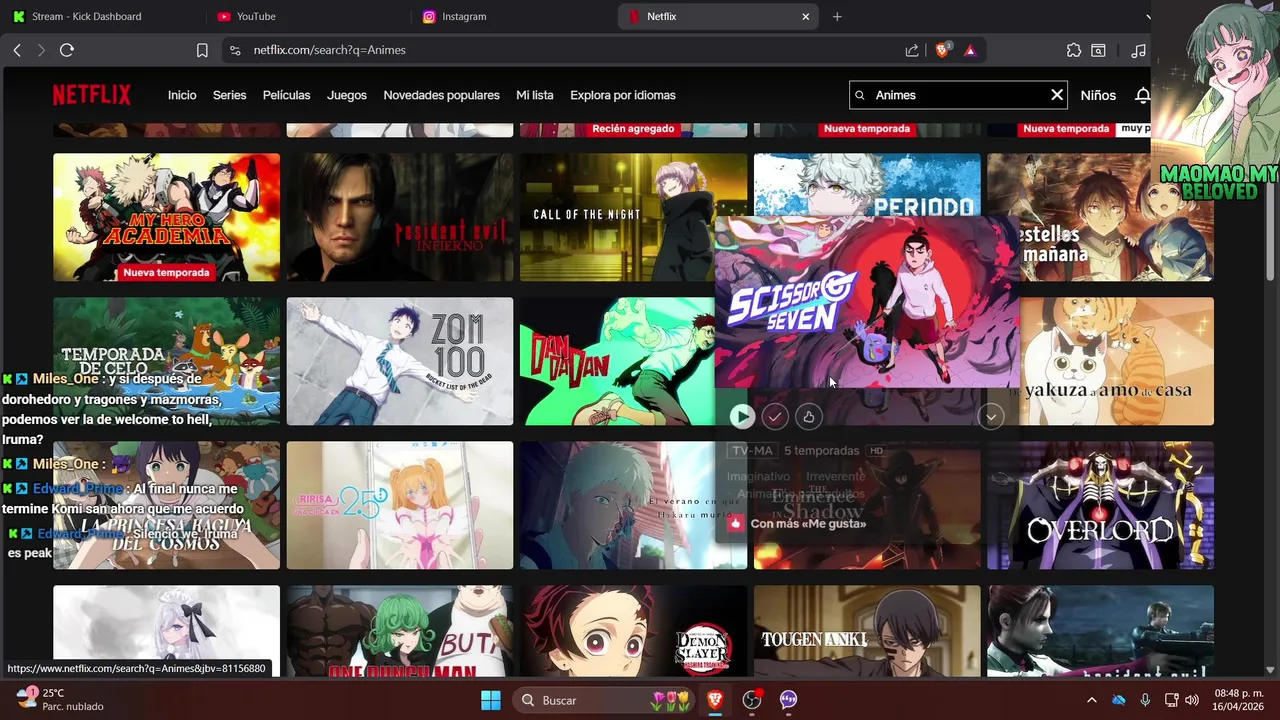Screen dimensions: 1280x720
Task: Bookmark this page with the bookmark icon
Action: [x=202, y=50]
